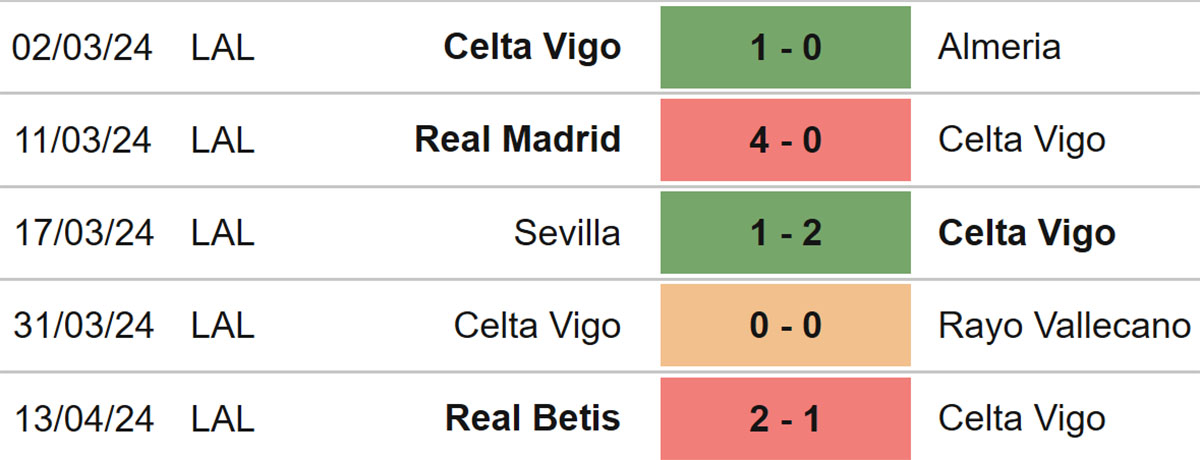Click the 1 - 0 score box
Image resolution: width=1200 pixels, height=460 pixels.
(785, 47)
